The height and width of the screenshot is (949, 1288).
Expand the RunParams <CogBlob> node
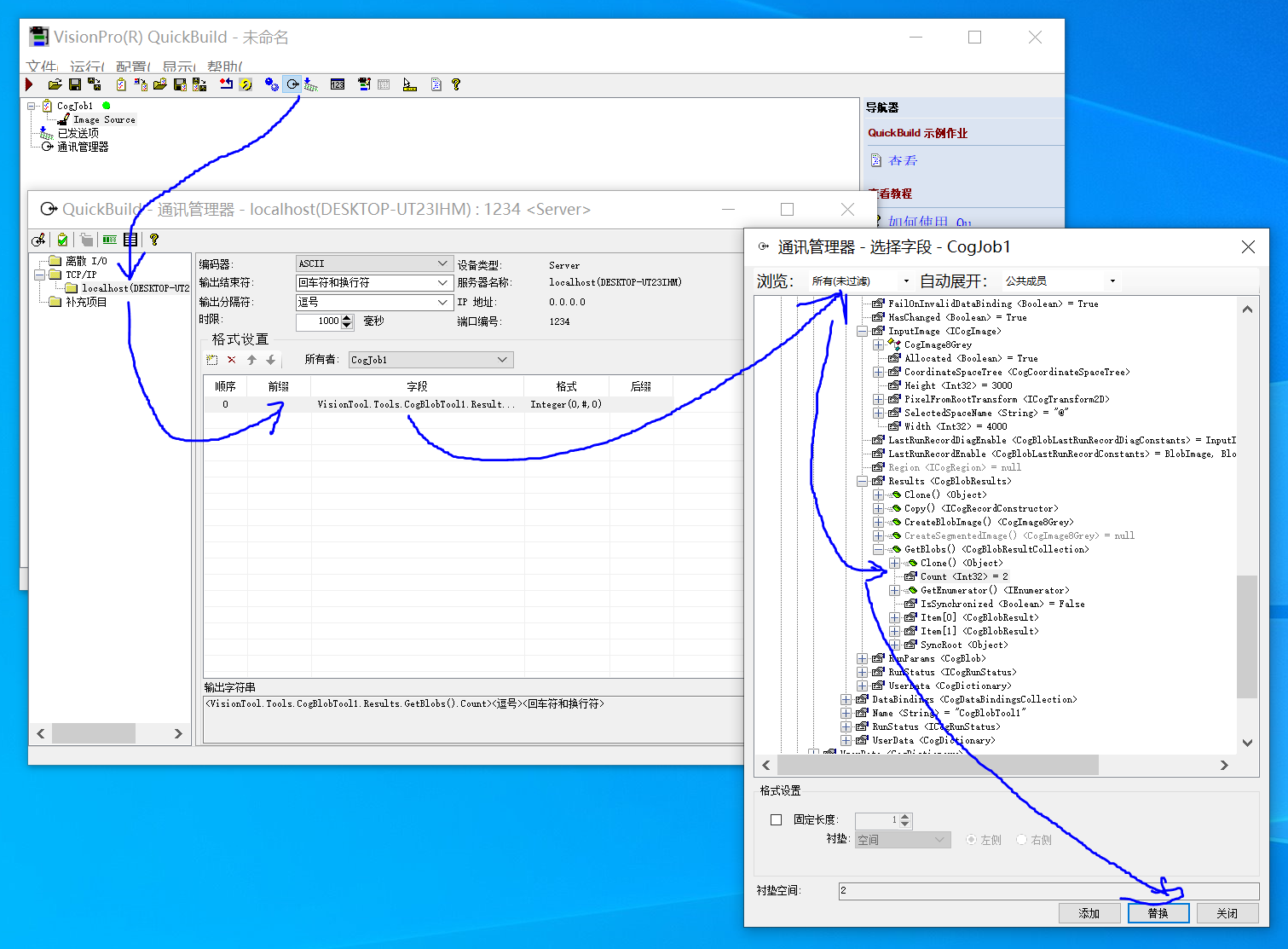[x=863, y=658]
